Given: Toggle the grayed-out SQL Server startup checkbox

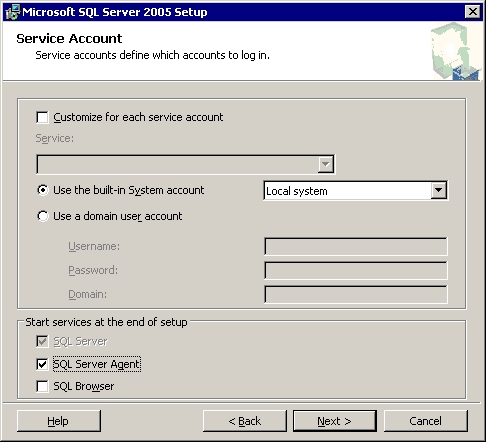Looking at the screenshot, I should (42, 341).
